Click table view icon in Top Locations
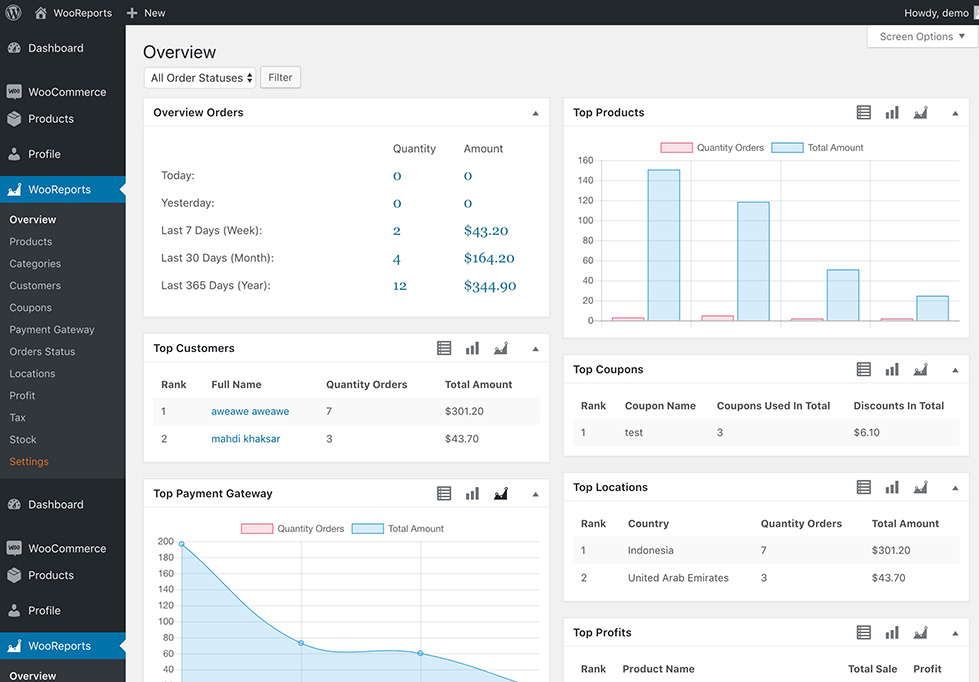 (x=864, y=488)
